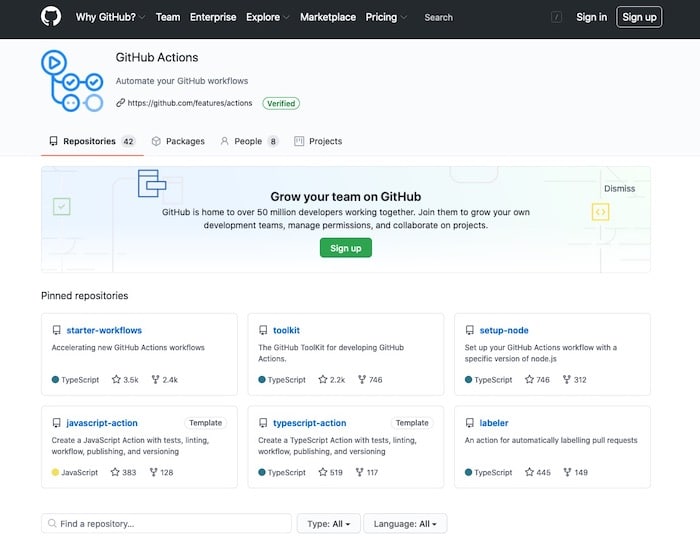This screenshot has height=540, width=700.
Task: Switch to the Projects tab
Action: tap(318, 141)
